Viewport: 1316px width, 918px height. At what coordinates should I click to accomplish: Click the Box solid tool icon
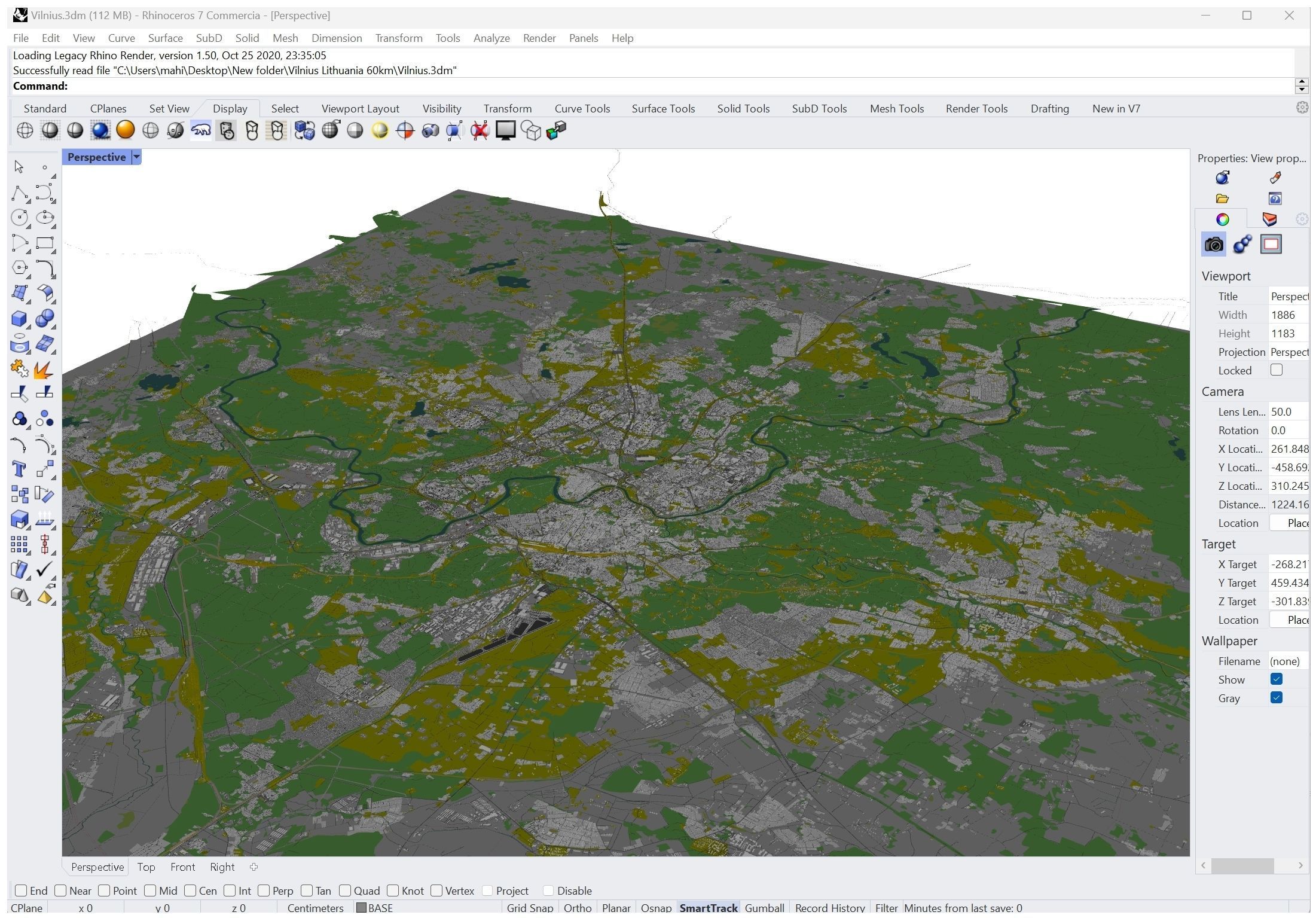pos(19,319)
